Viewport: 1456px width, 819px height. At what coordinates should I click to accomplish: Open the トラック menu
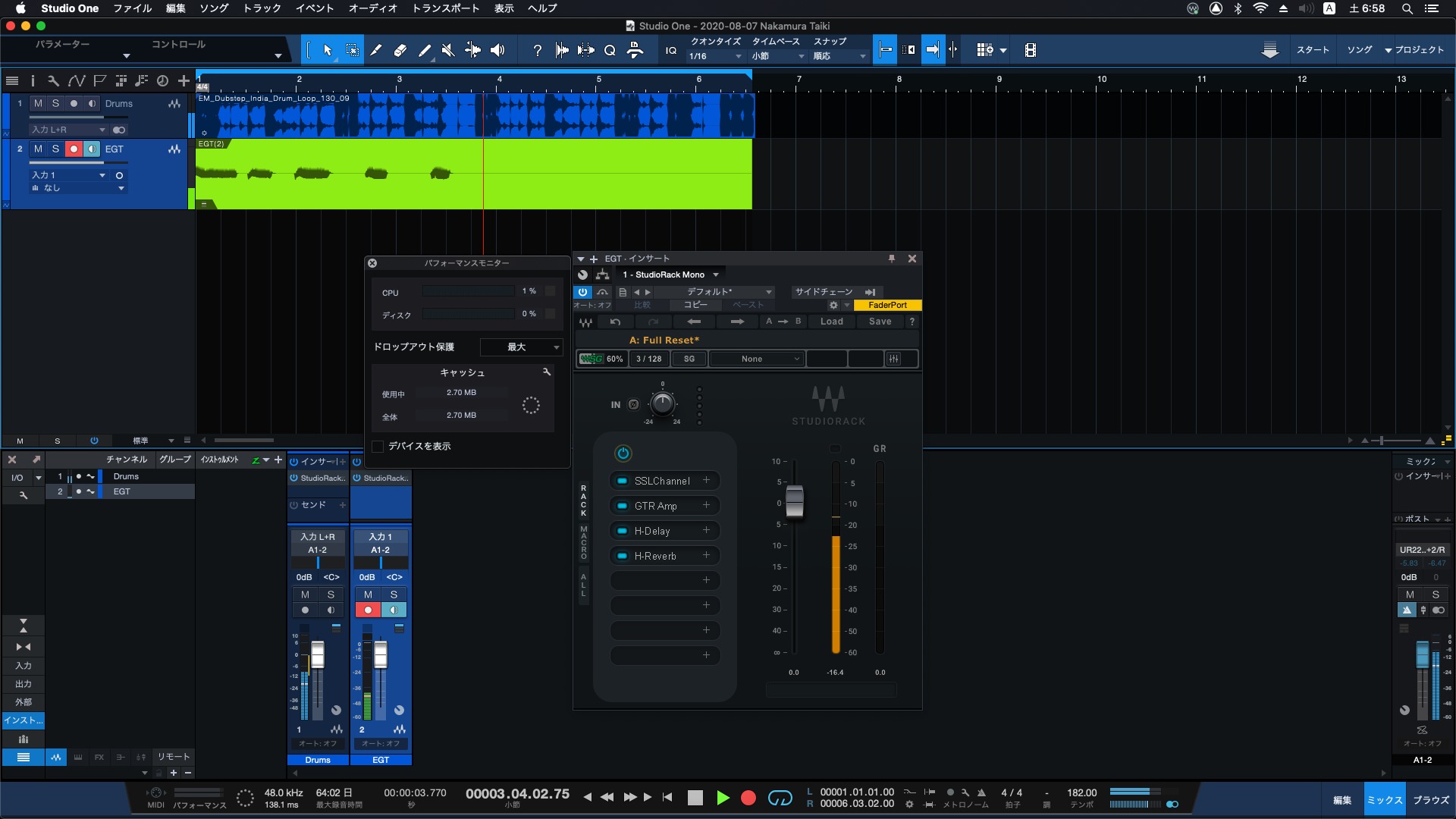pyautogui.click(x=262, y=8)
